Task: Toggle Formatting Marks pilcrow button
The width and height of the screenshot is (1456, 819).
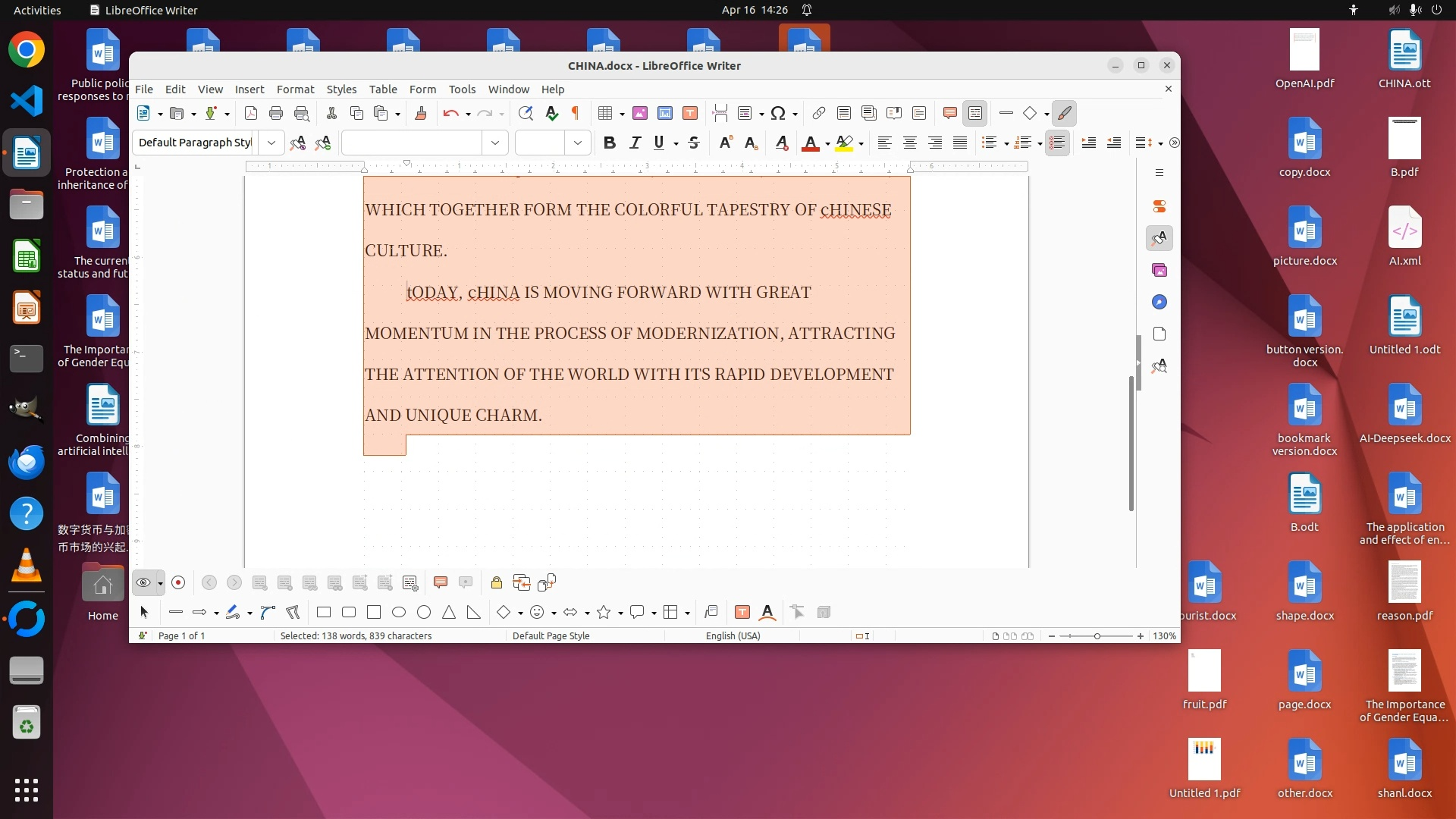Action: 576,114
